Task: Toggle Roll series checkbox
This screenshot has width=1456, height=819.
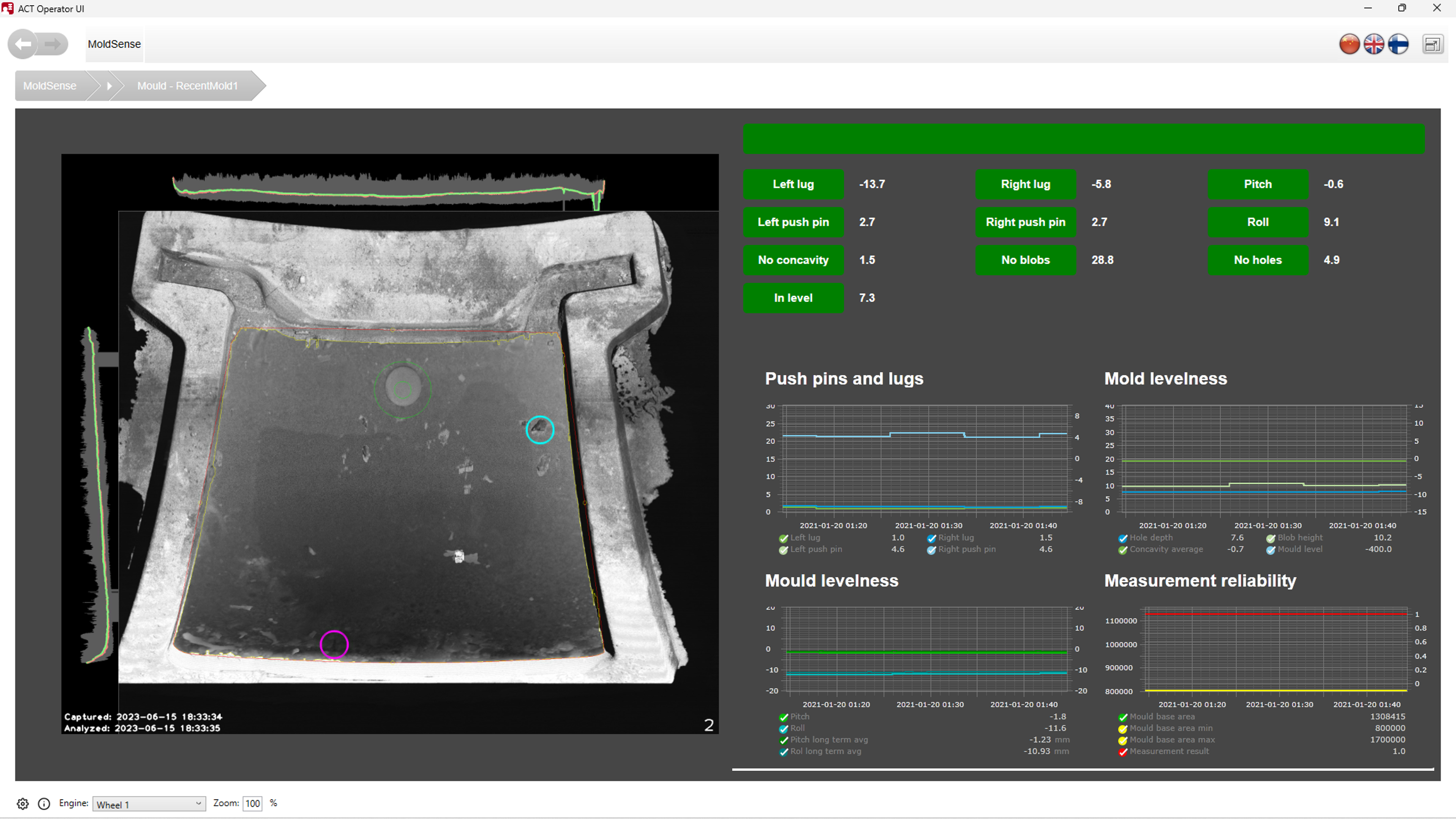Action: (x=783, y=729)
